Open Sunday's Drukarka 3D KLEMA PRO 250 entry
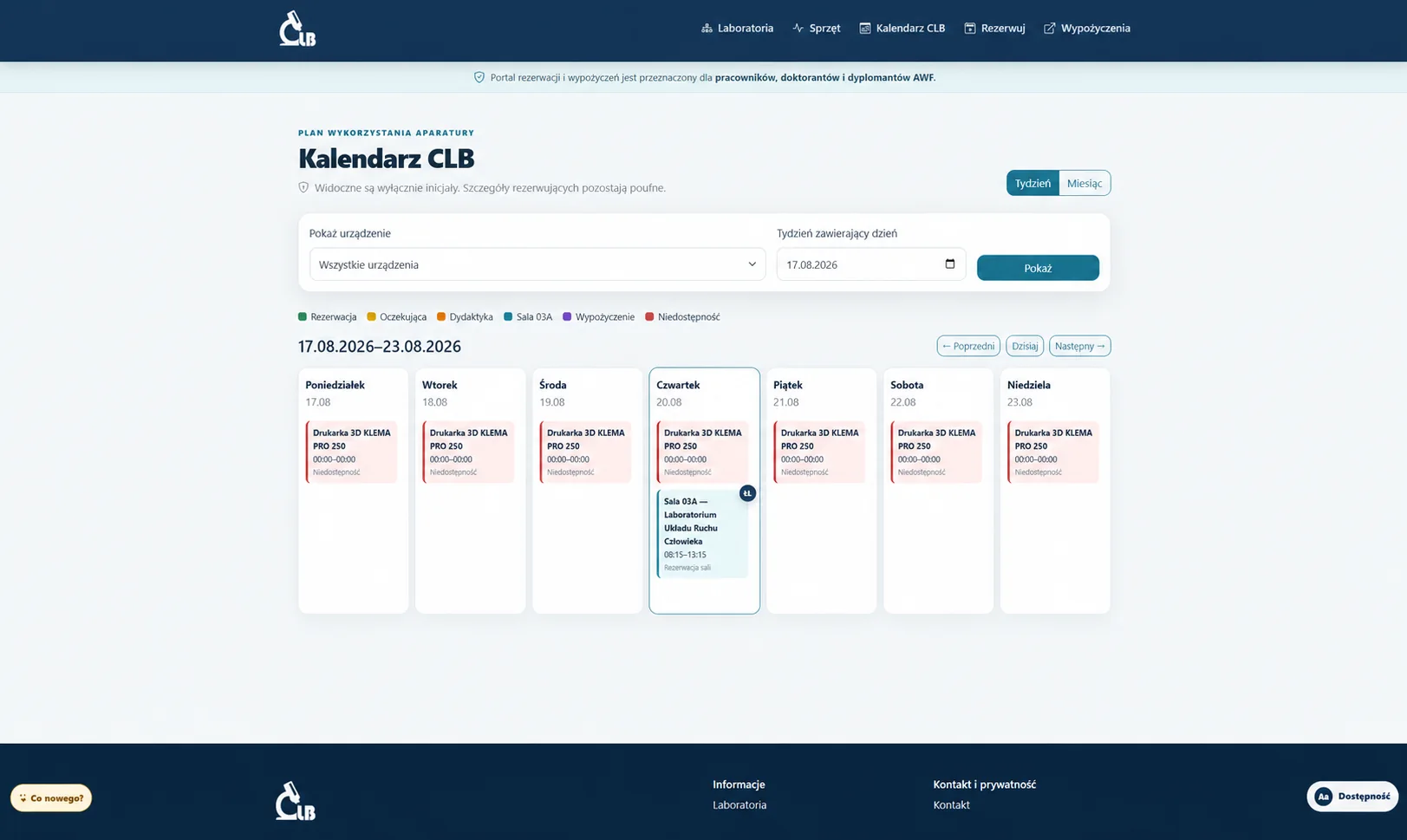Image resolution: width=1407 pixels, height=840 pixels. pos(1053,452)
